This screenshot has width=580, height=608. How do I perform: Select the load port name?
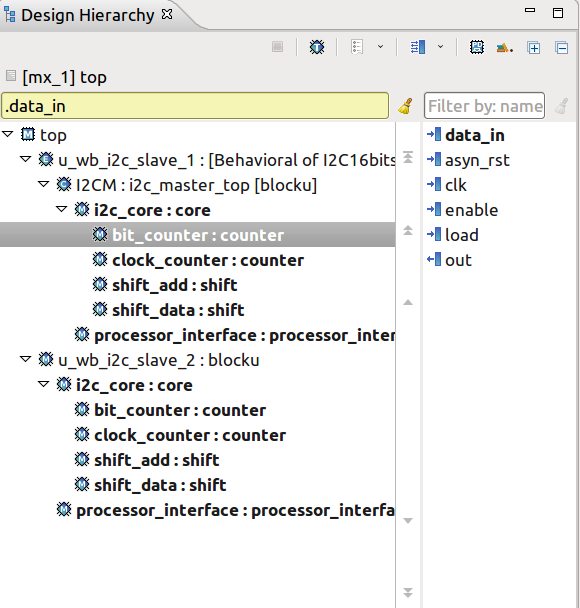(462, 235)
